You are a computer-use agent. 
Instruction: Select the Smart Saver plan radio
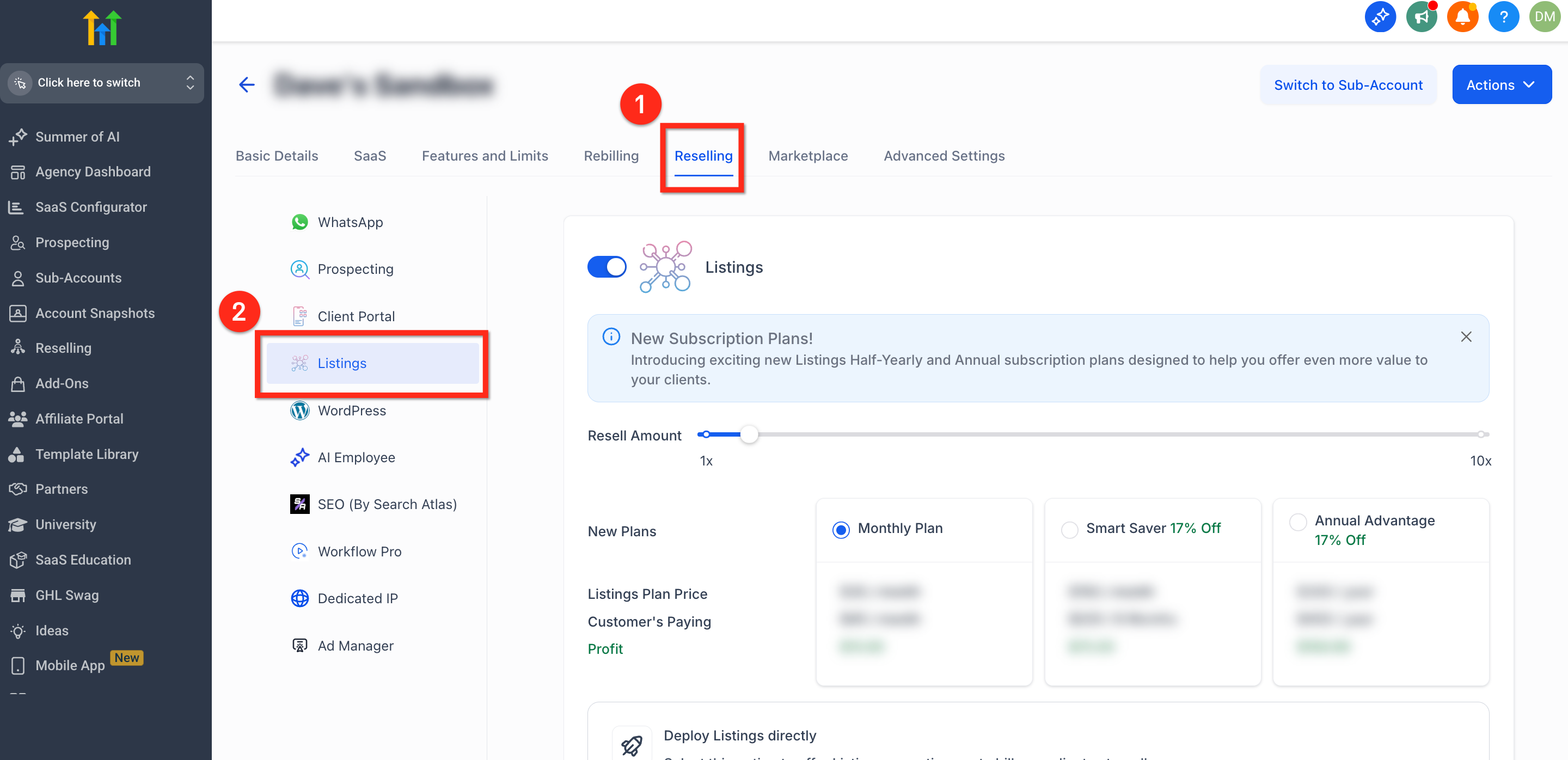click(x=1069, y=529)
